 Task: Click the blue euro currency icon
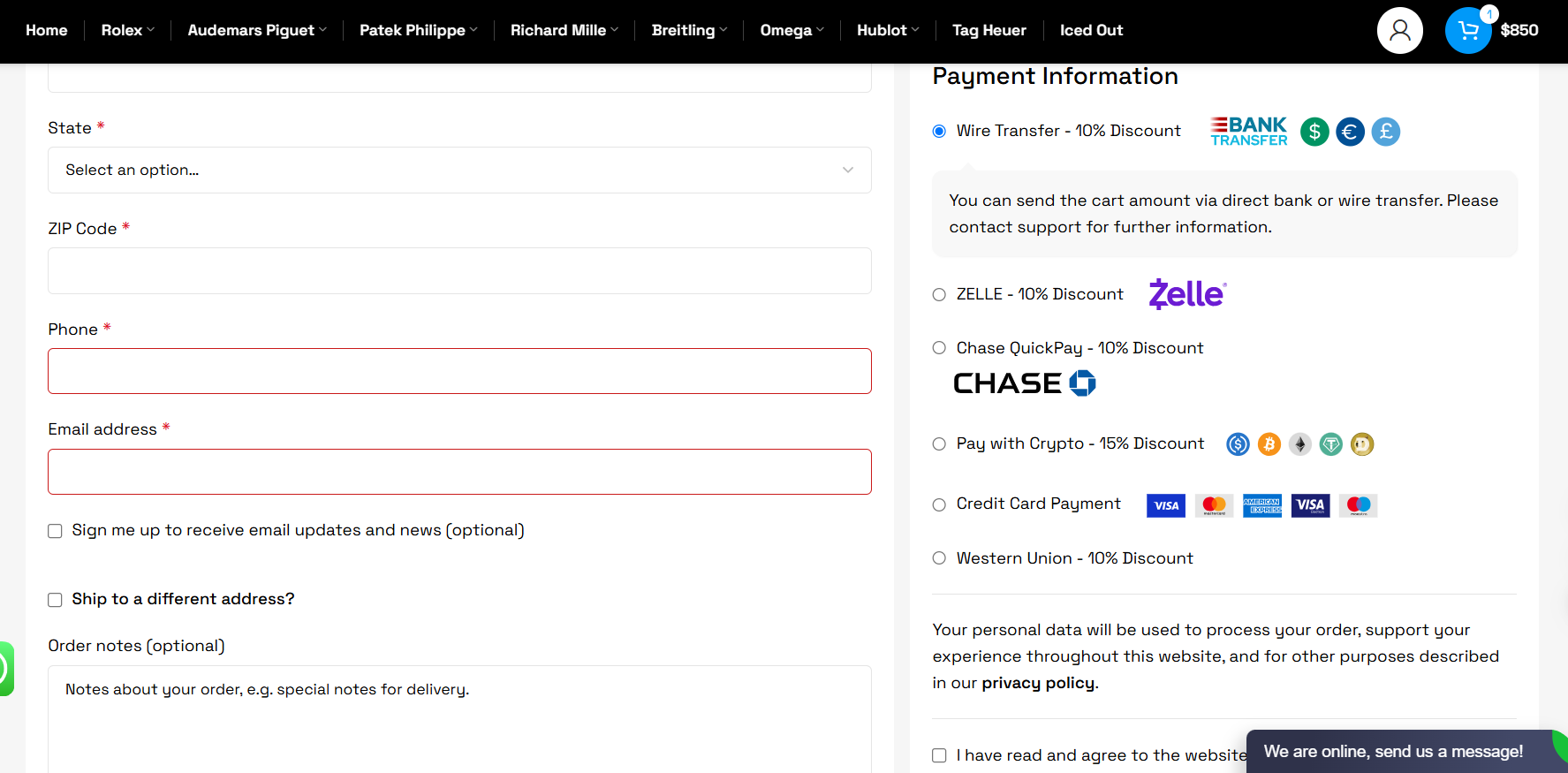tap(1350, 133)
